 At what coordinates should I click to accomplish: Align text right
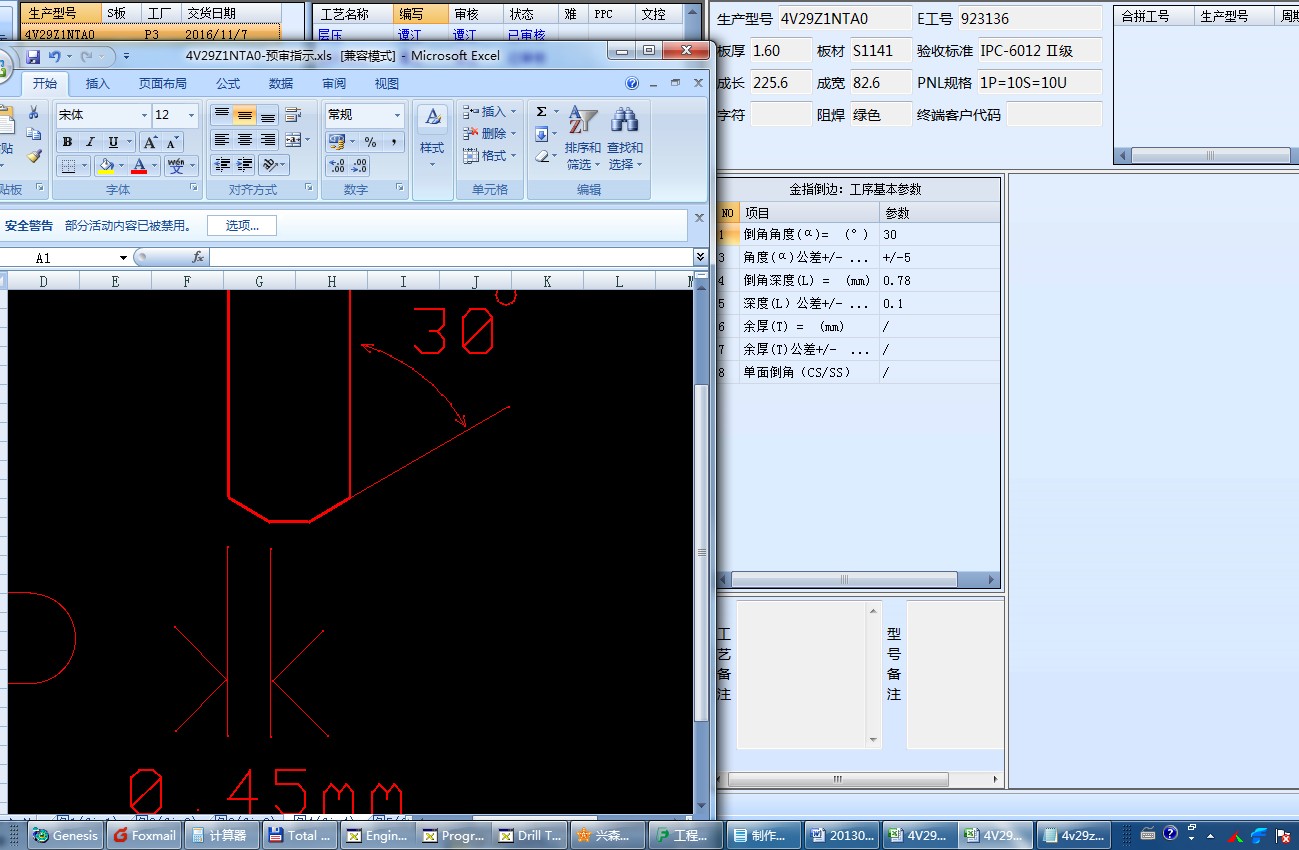[268, 140]
